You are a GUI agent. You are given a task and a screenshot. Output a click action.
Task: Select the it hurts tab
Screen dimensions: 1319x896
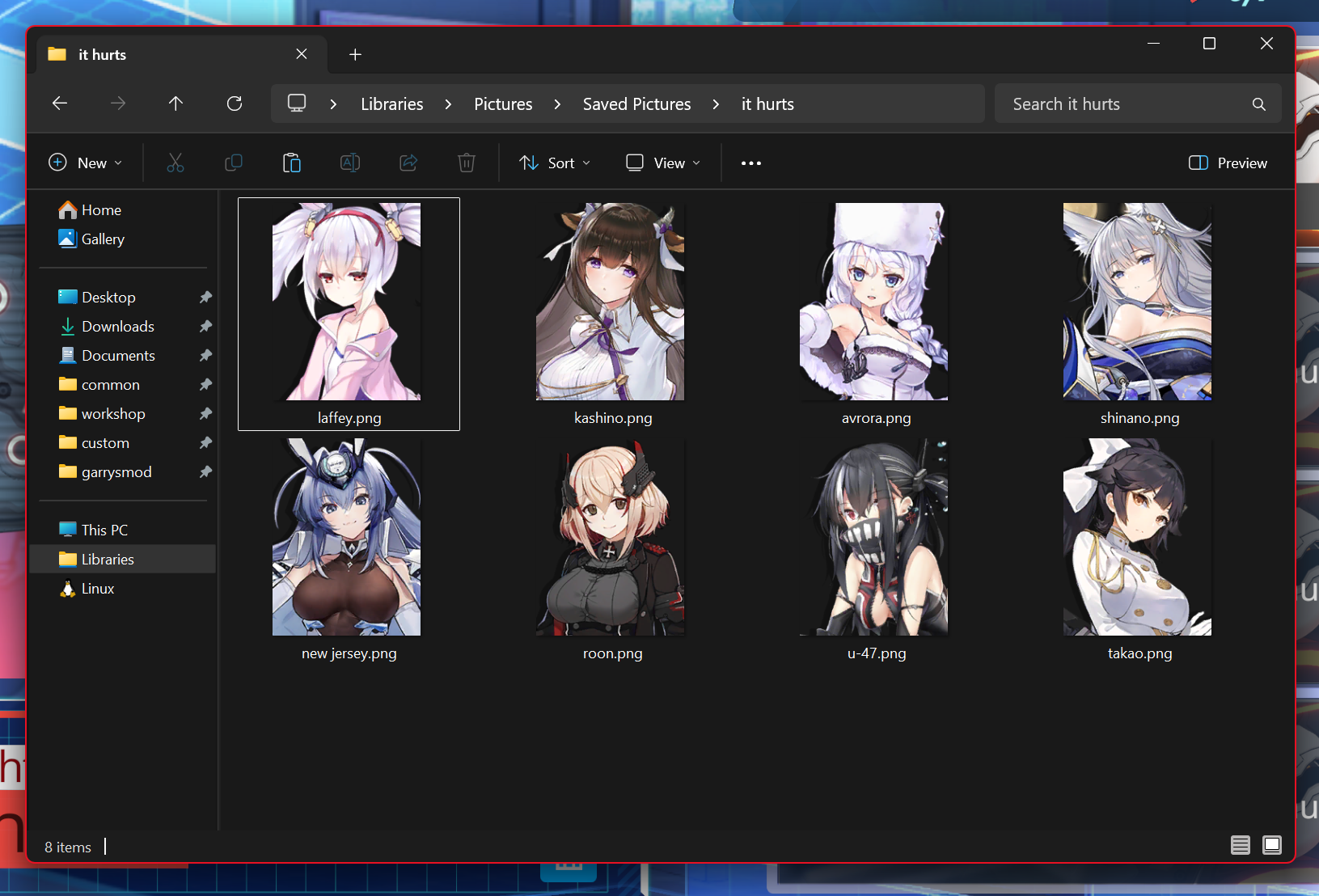click(x=182, y=54)
